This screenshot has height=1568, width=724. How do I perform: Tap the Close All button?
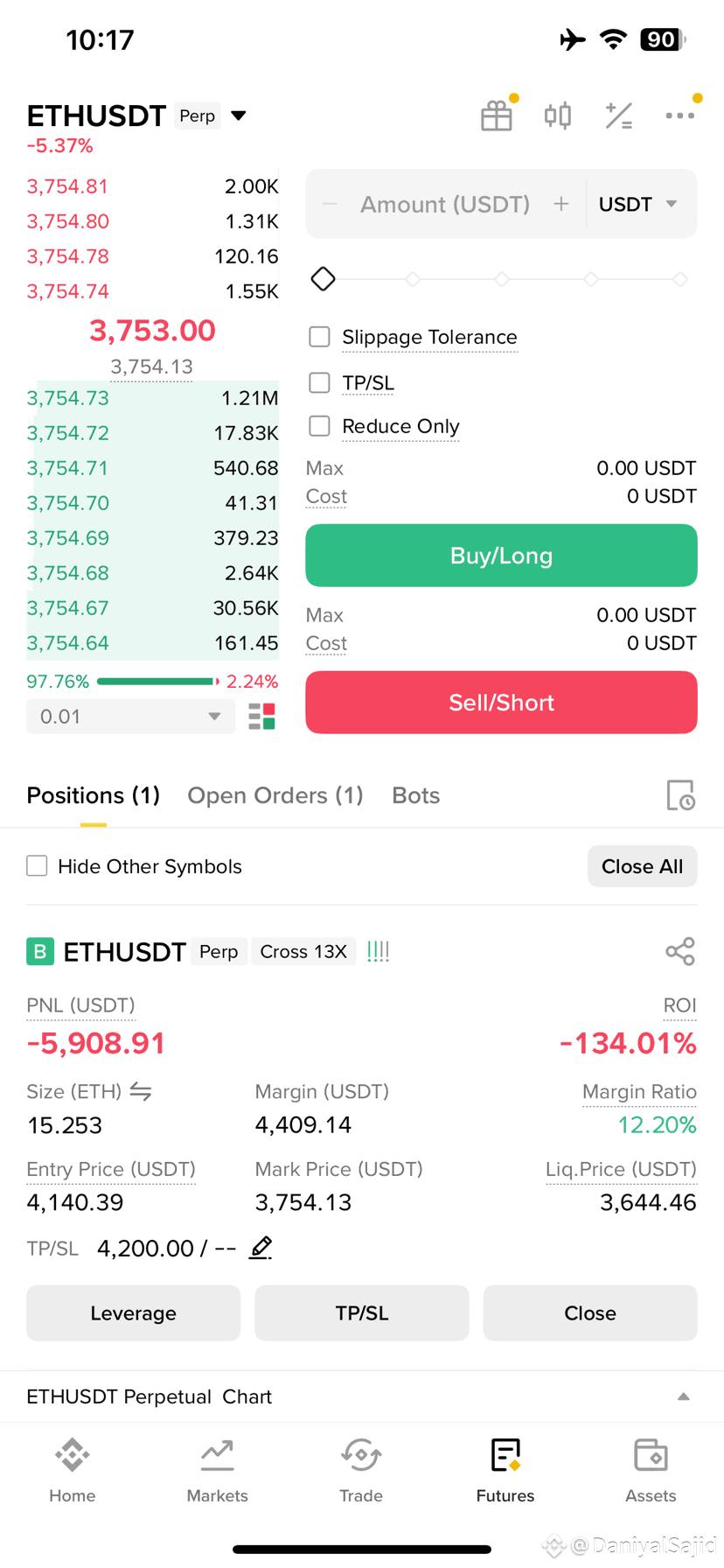(643, 866)
